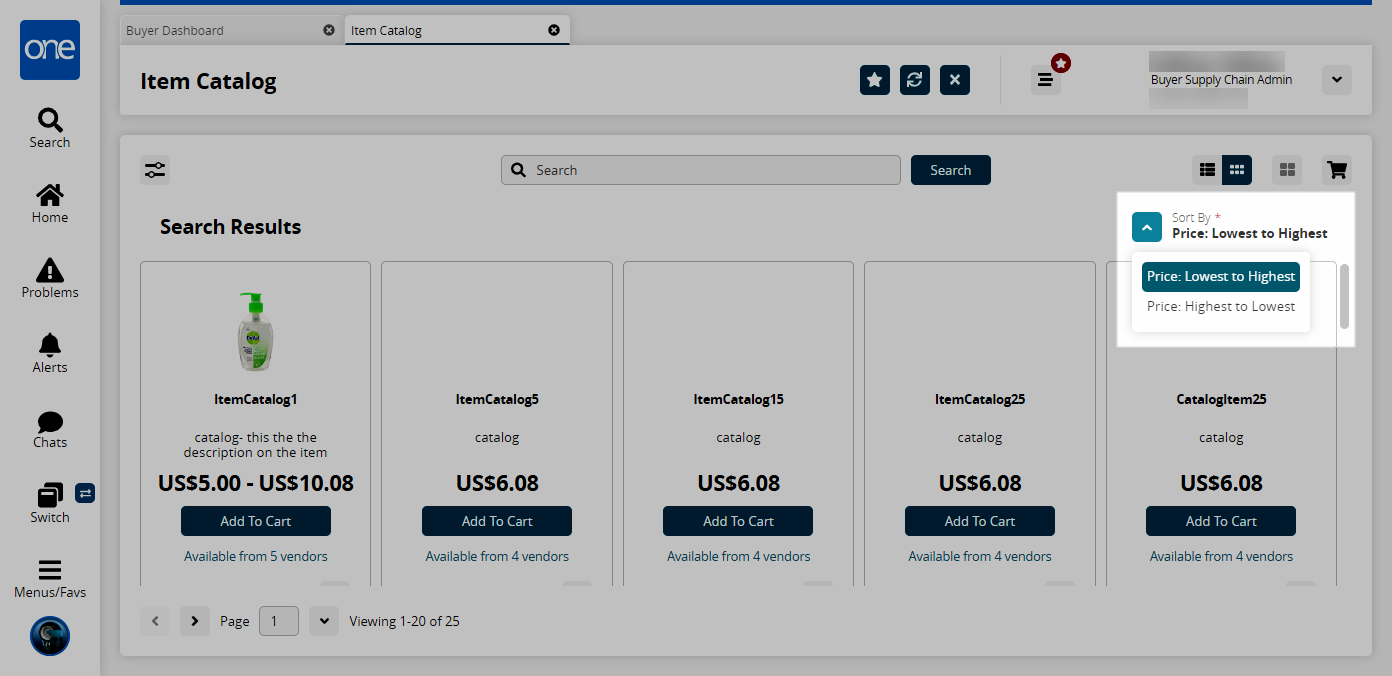Open the page selector dropdown
Screen dimensions: 1392x676
(x=324, y=621)
